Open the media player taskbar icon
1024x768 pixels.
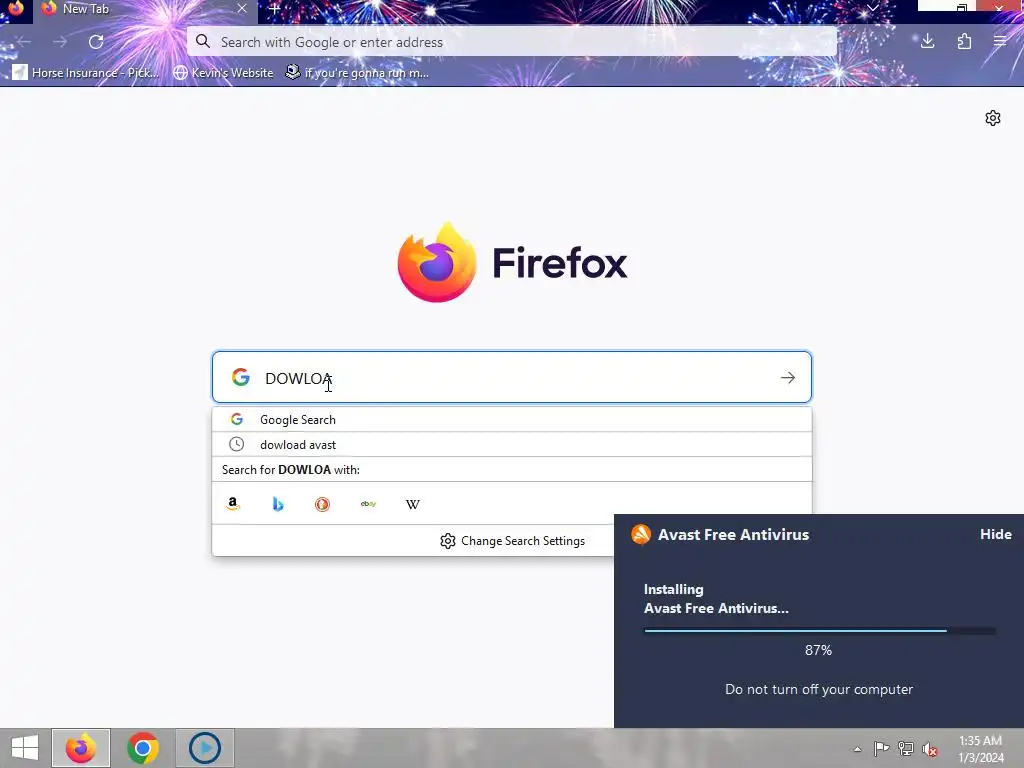pos(204,748)
